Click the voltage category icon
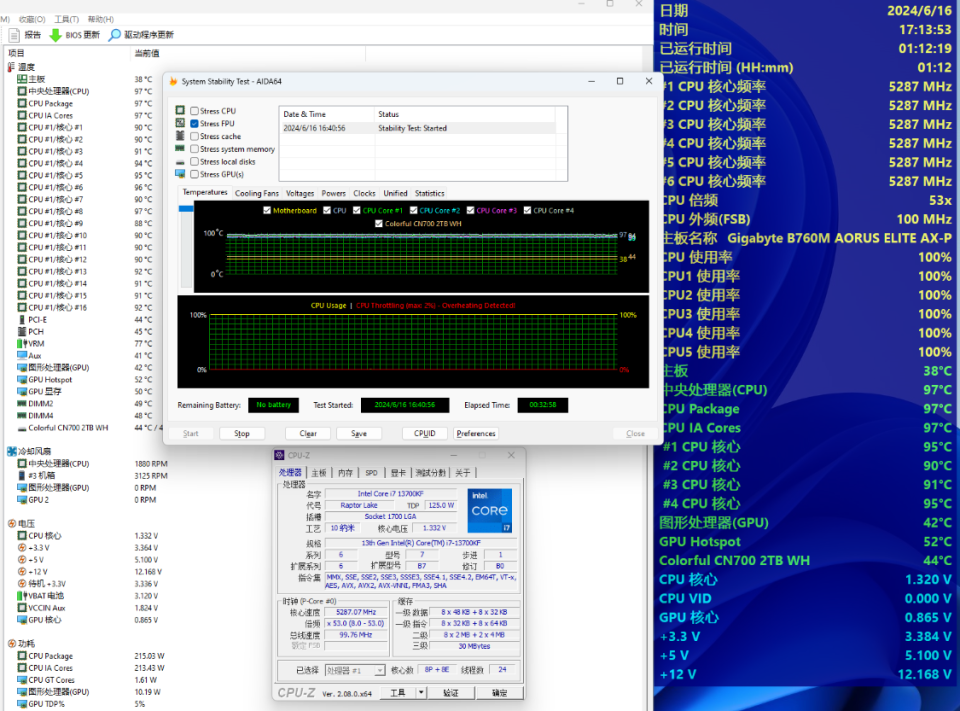This screenshot has height=711, width=960. tap(11, 523)
